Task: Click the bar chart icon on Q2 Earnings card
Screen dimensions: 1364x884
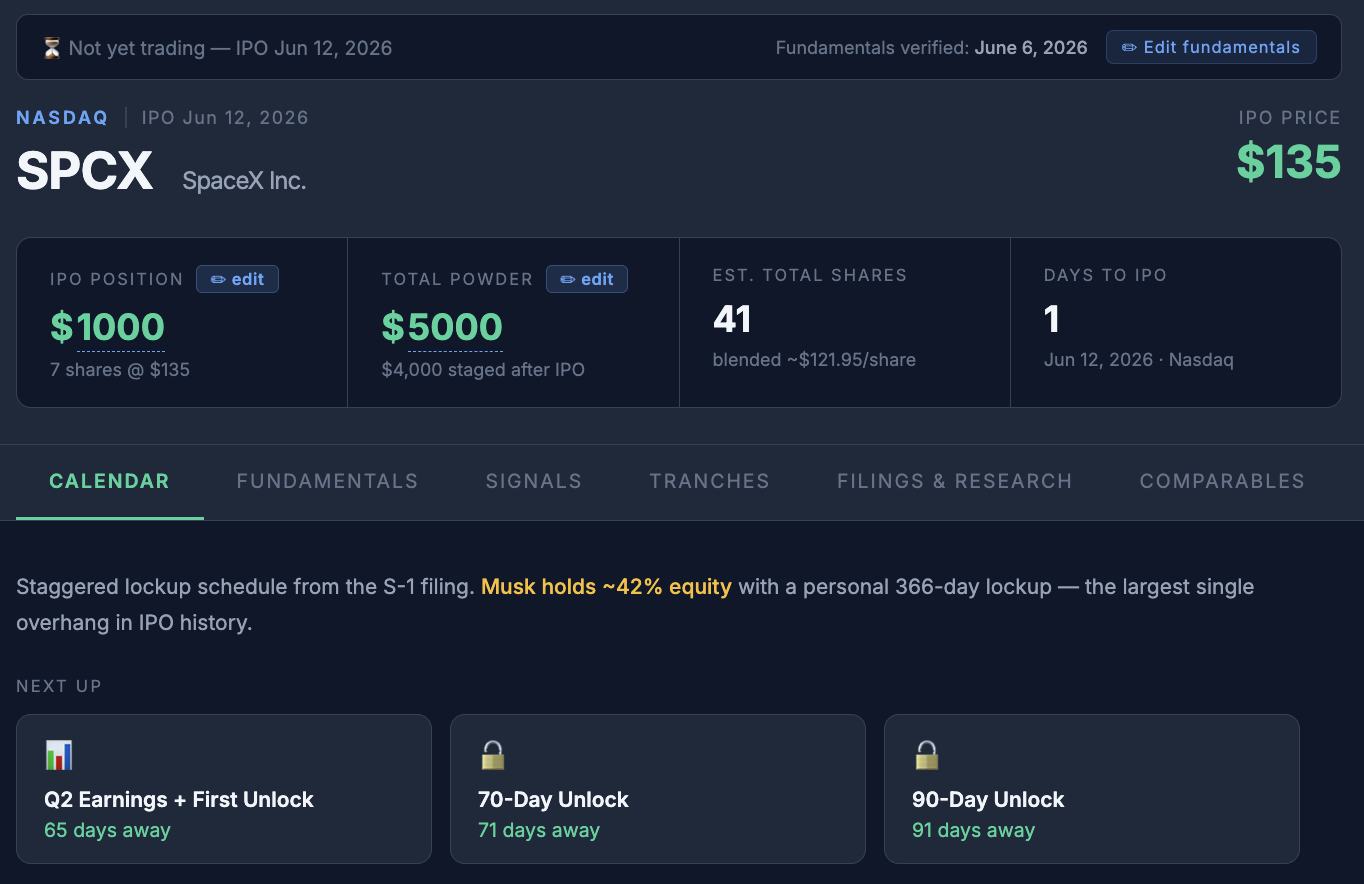Action: click(x=59, y=755)
